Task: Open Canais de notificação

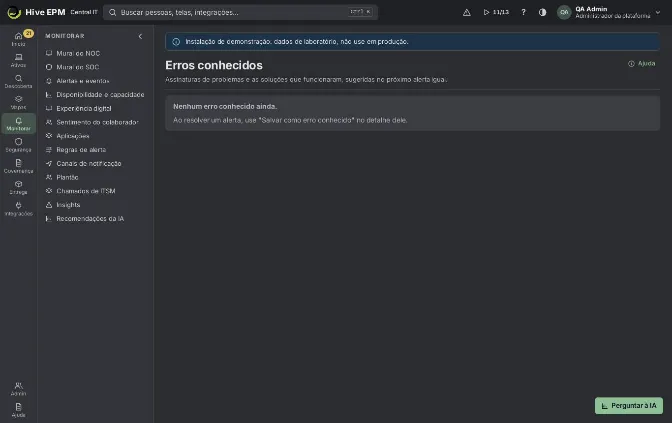Action: (95, 163)
